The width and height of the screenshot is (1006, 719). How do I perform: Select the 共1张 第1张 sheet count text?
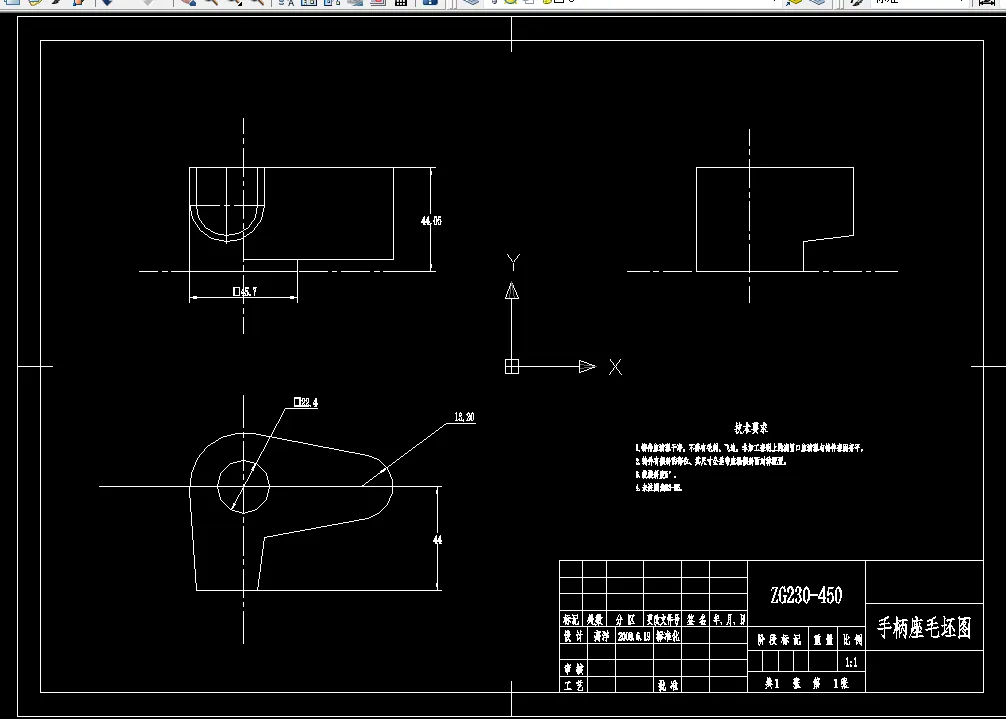(806, 683)
